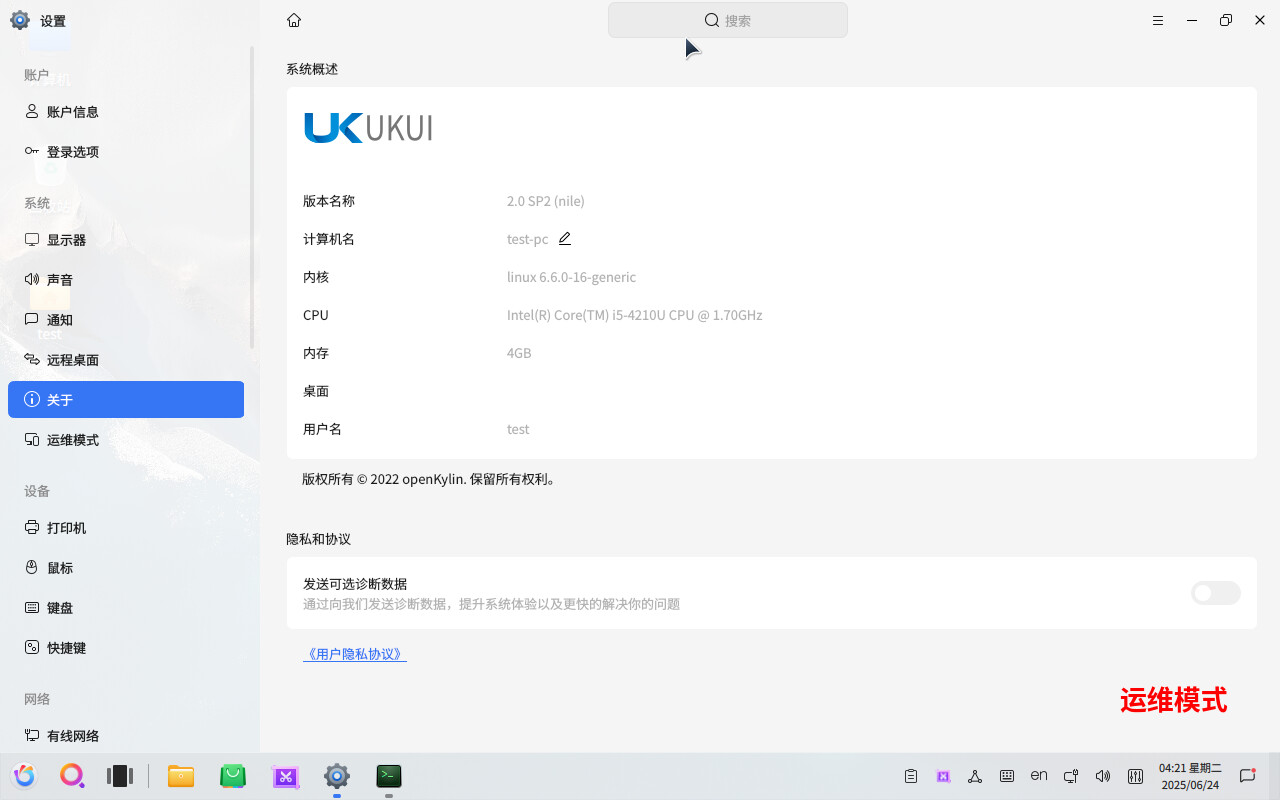Open the file manager from the taskbar

pos(181,776)
